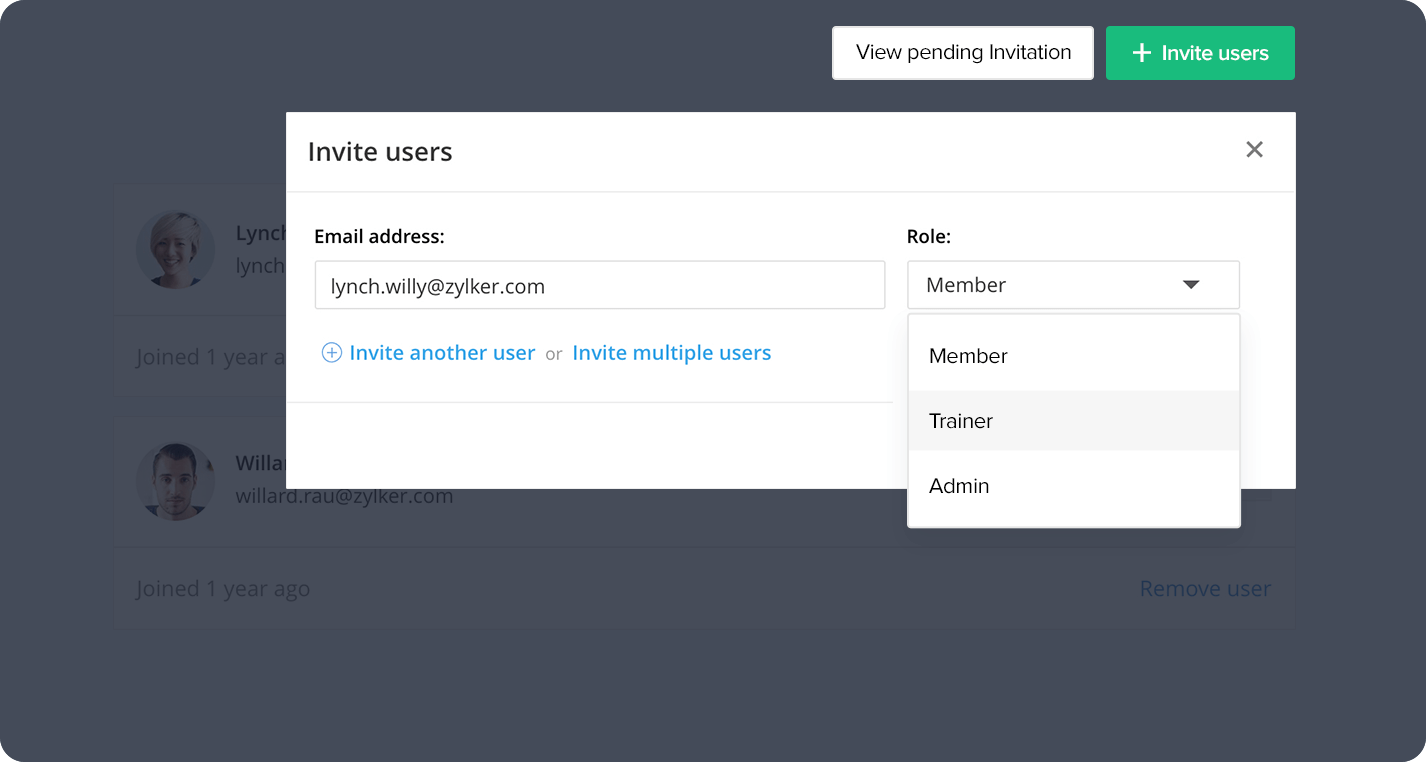The width and height of the screenshot is (1426, 762).
Task: Open the Invite multiple users link
Action: [671, 353]
